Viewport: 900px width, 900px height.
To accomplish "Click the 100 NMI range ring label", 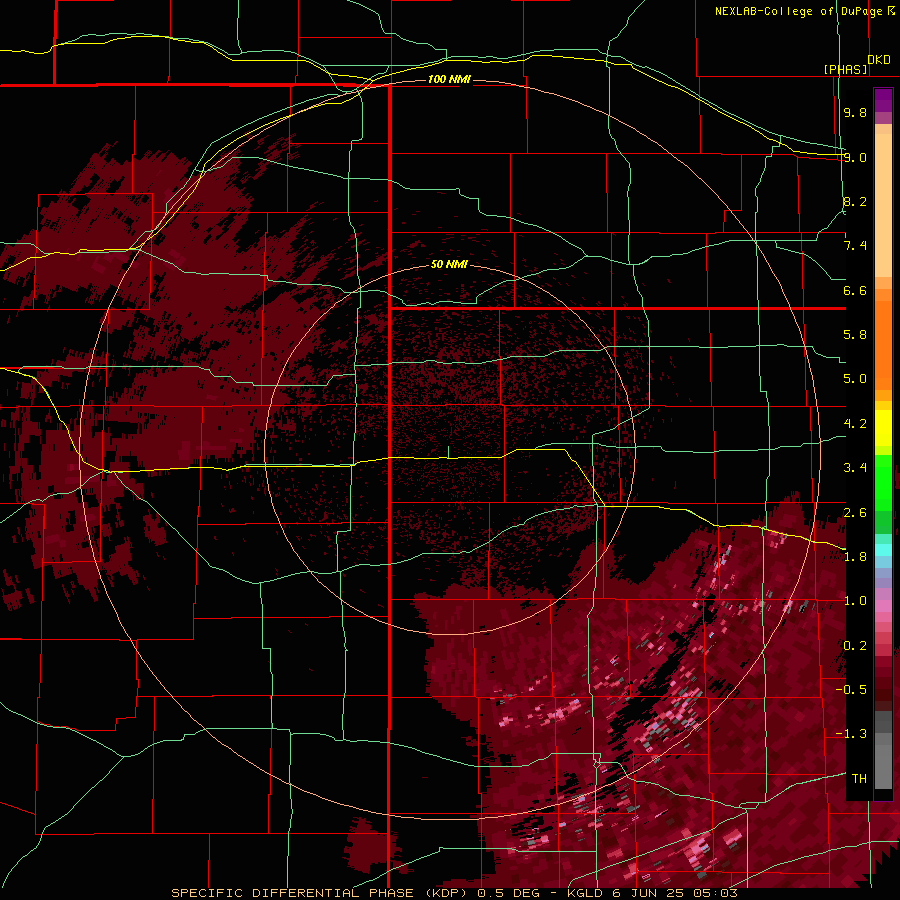I will (449, 79).
